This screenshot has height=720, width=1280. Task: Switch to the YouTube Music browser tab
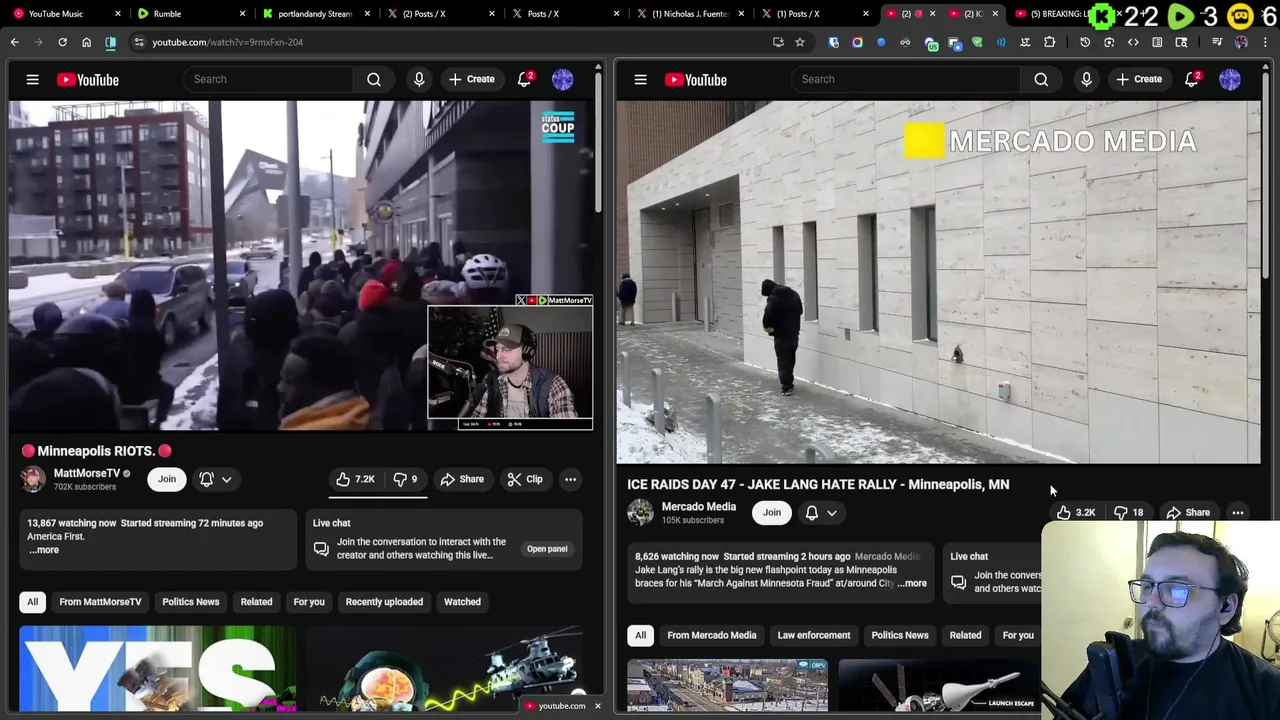pos(67,13)
